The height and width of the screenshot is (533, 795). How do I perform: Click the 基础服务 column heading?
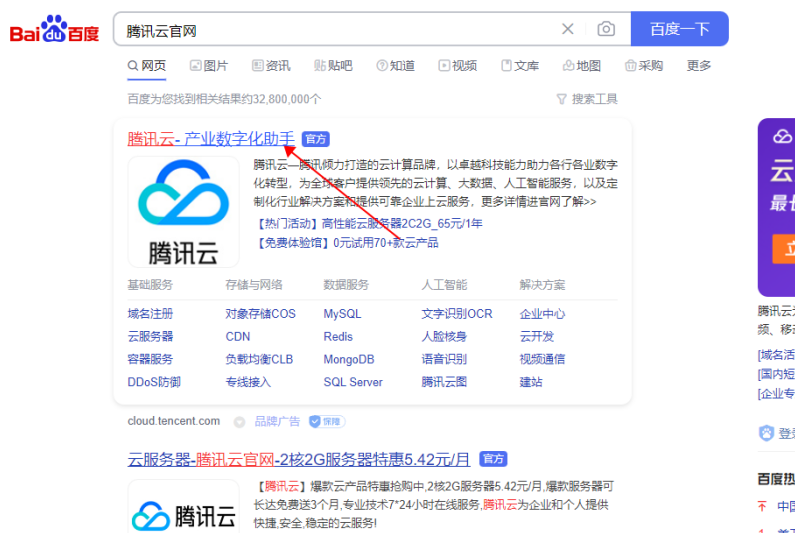[150, 285]
